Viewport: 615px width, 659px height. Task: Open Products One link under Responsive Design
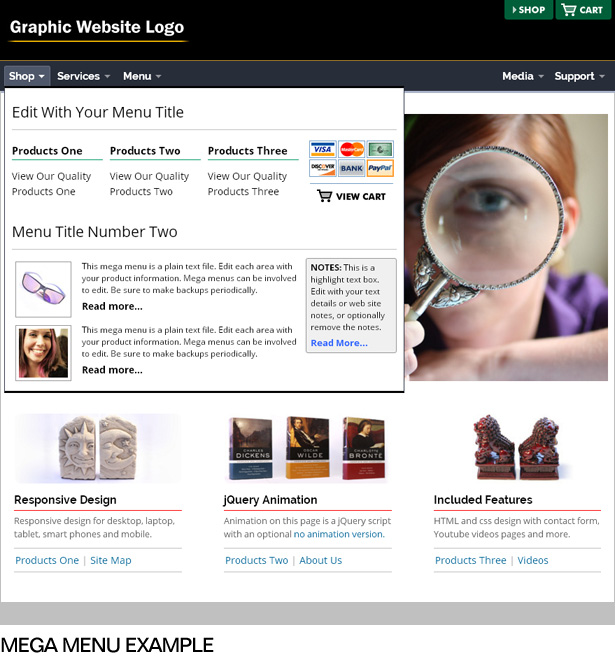coord(47,560)
